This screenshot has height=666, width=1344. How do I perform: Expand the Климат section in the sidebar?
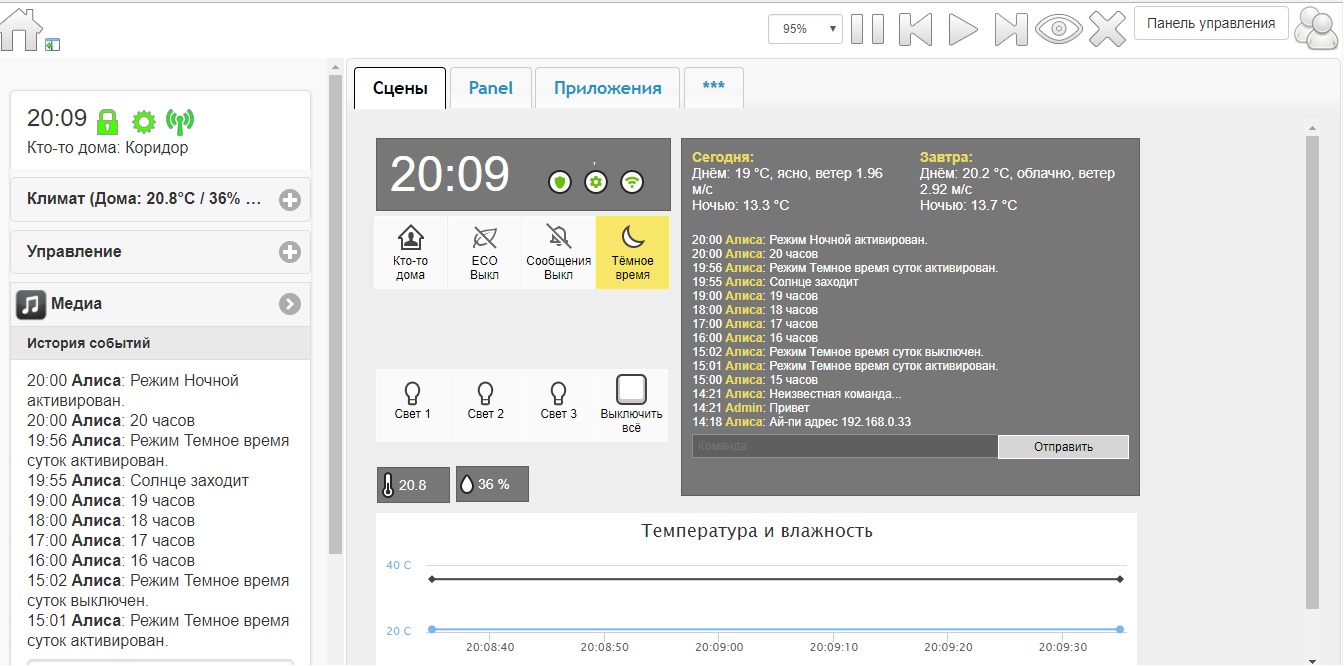[x=290, y=200]
